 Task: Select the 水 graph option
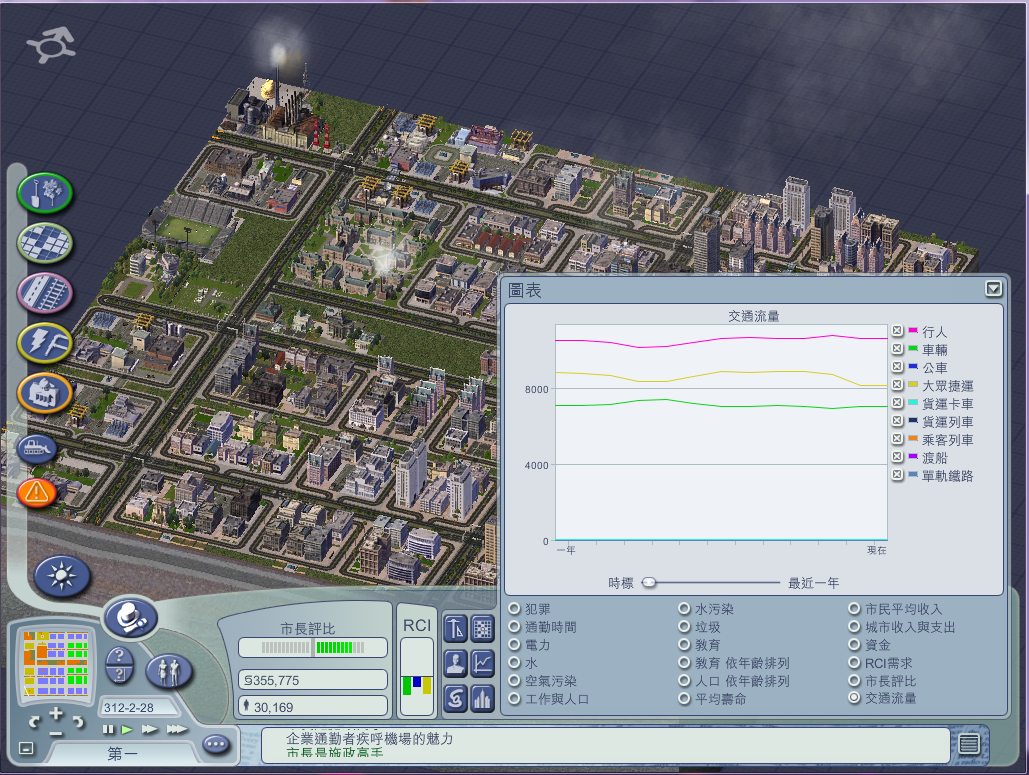[514, 663]
